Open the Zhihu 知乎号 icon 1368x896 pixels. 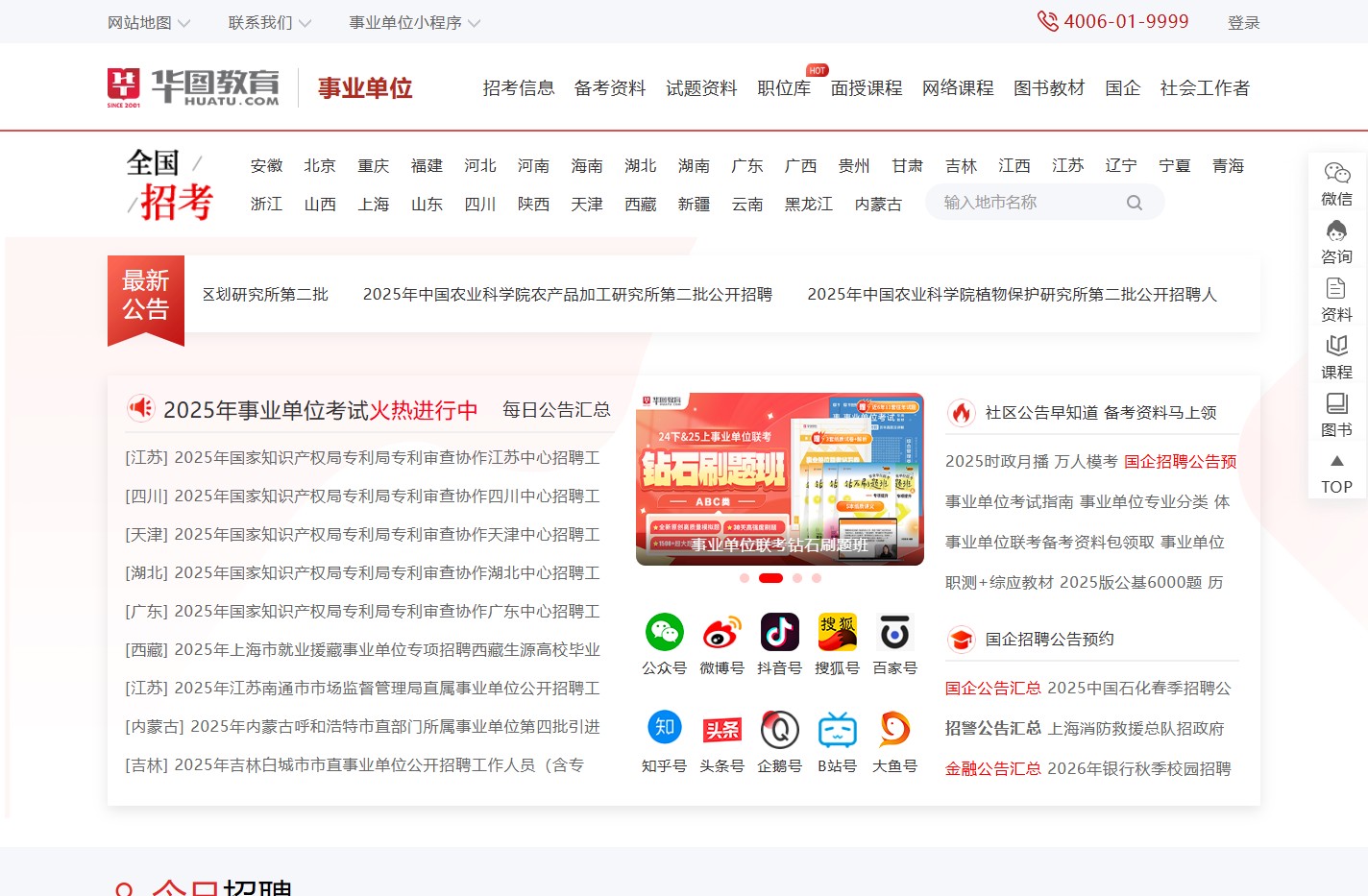664,728
